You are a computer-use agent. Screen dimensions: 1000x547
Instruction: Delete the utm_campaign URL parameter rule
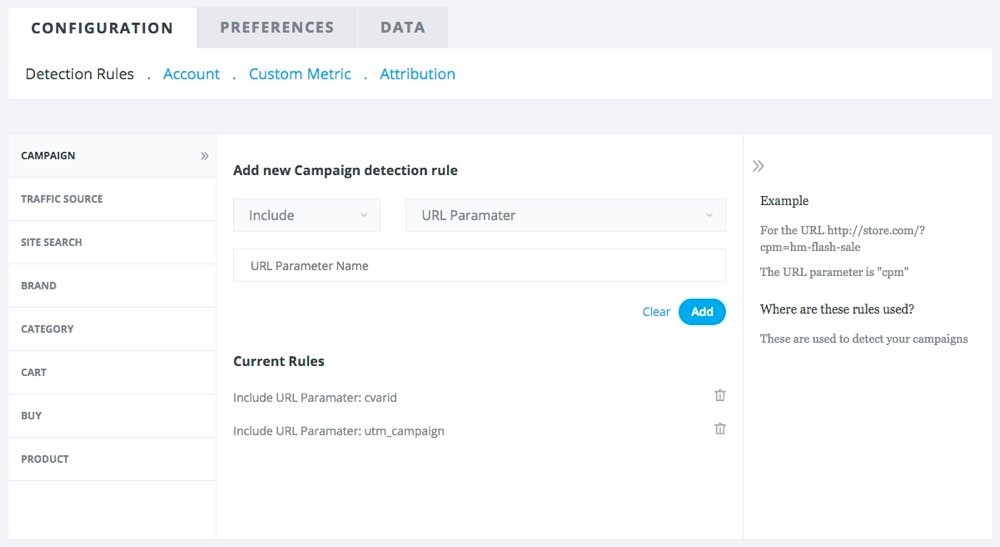coord(720,428)
